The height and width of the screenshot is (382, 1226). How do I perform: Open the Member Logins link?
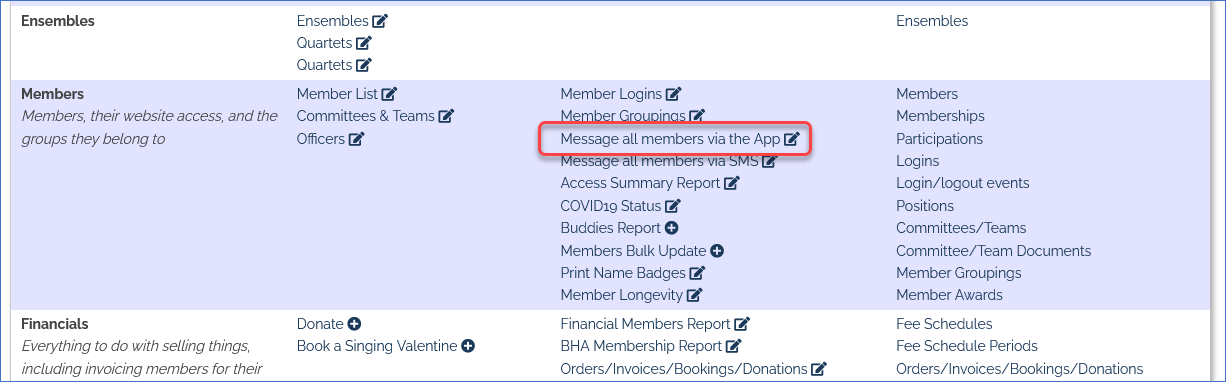611,94
